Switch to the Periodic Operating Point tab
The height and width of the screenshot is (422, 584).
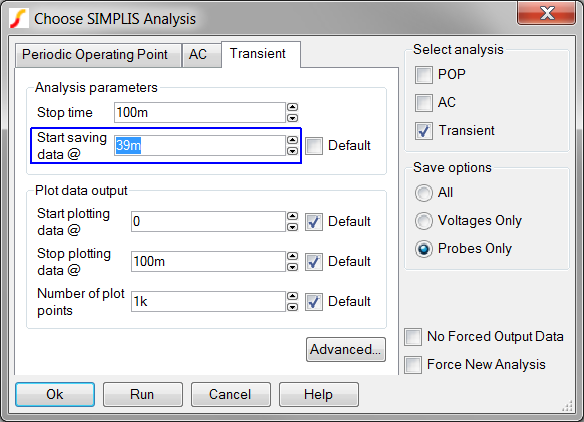98,55
